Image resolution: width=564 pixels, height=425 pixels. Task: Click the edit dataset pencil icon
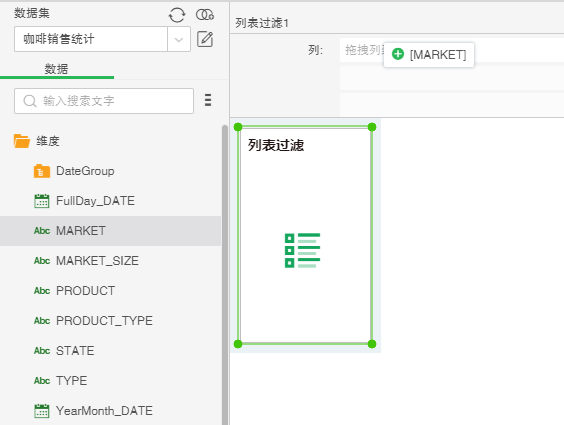coord(205,39)
